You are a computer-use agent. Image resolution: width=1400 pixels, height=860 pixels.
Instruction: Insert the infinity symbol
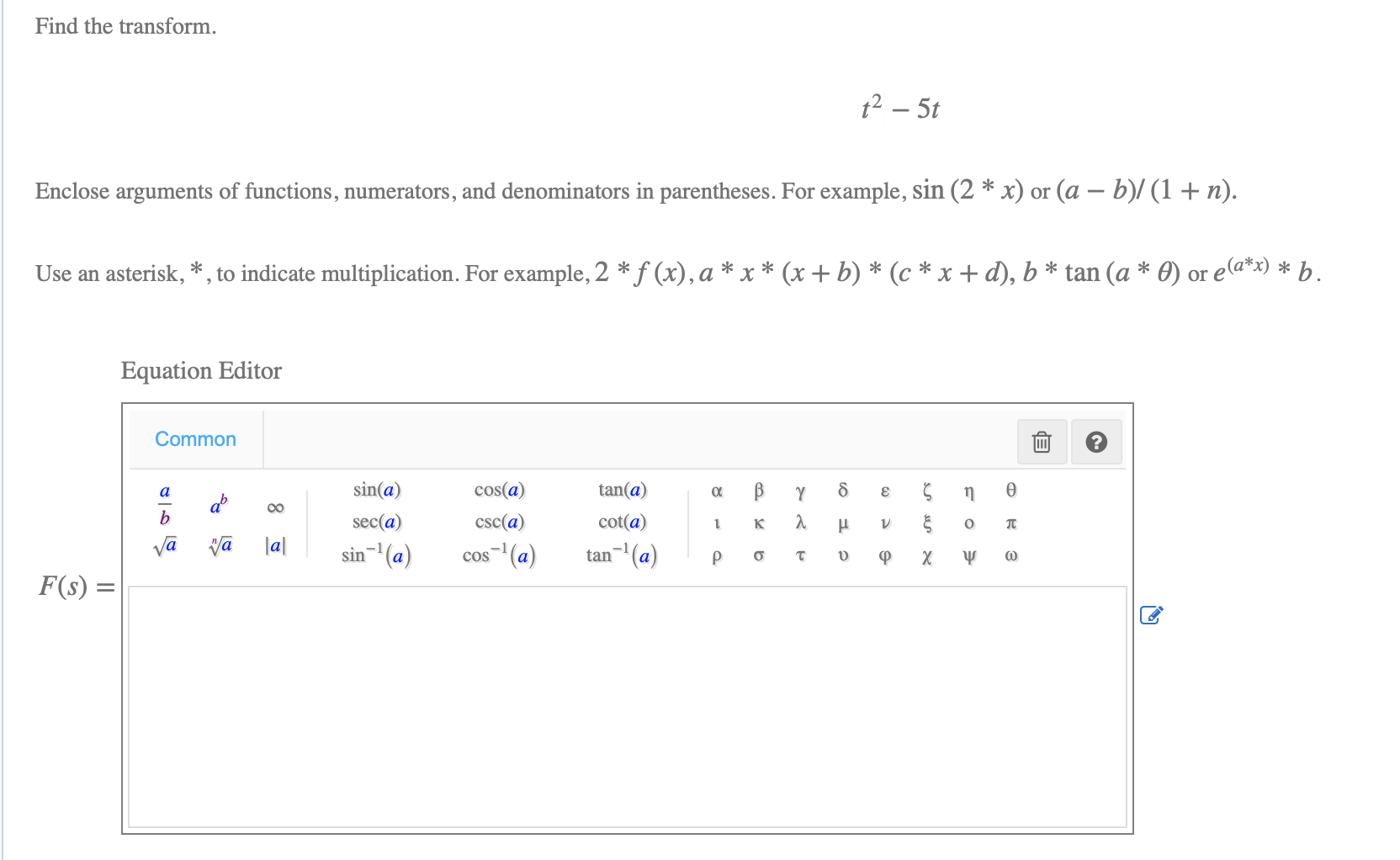pyautogui.click(x=274, y=505)
